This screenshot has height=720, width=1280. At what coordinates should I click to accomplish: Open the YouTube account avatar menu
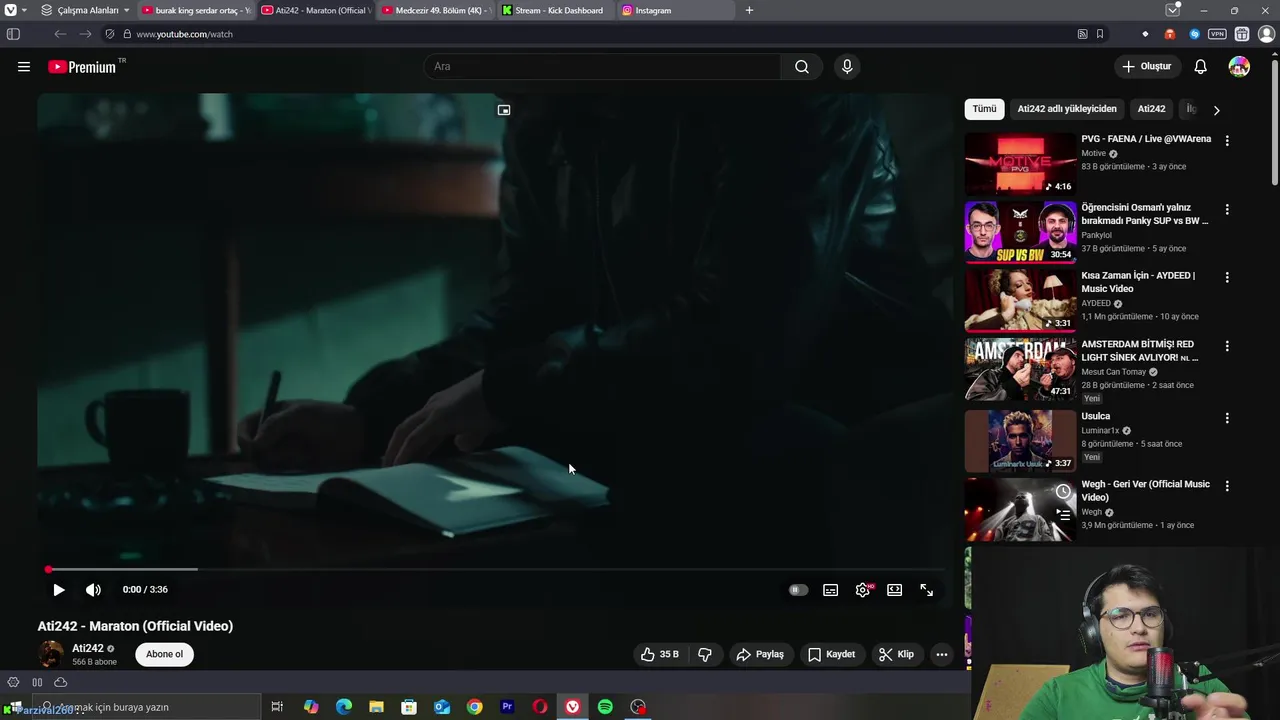click(x=1239, y=67)
